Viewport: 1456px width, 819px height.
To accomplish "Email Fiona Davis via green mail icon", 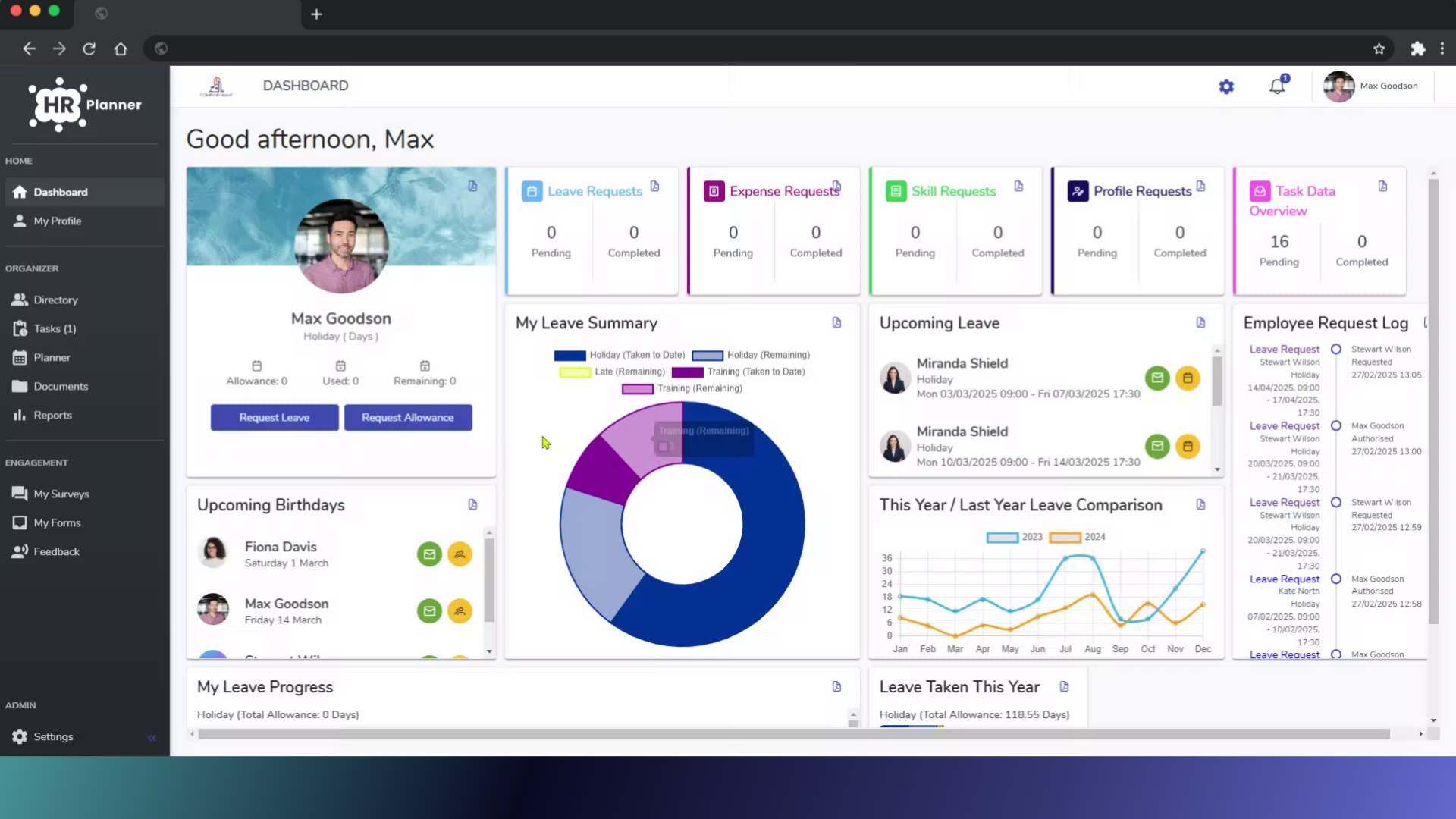I will coord(429,554).
